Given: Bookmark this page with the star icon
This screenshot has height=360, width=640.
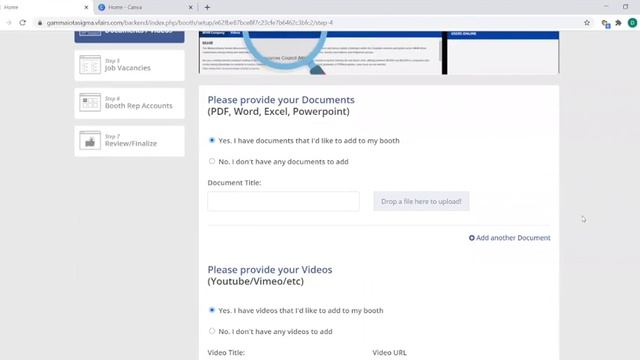Looking at the screenshot, I should click(x=587, y=23).
